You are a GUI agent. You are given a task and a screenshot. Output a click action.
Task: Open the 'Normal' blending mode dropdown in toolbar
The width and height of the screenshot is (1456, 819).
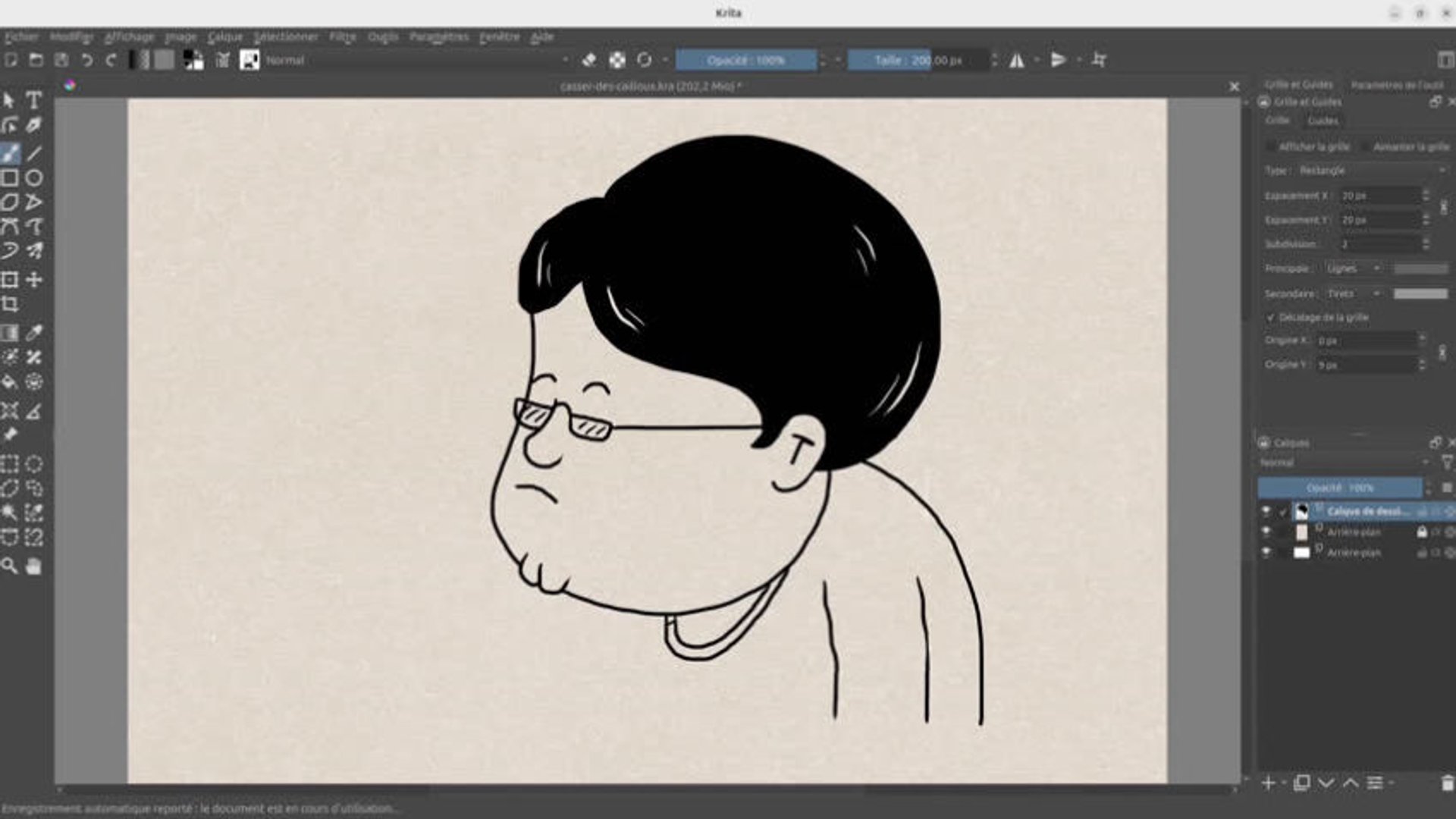[x=417, y=60]
